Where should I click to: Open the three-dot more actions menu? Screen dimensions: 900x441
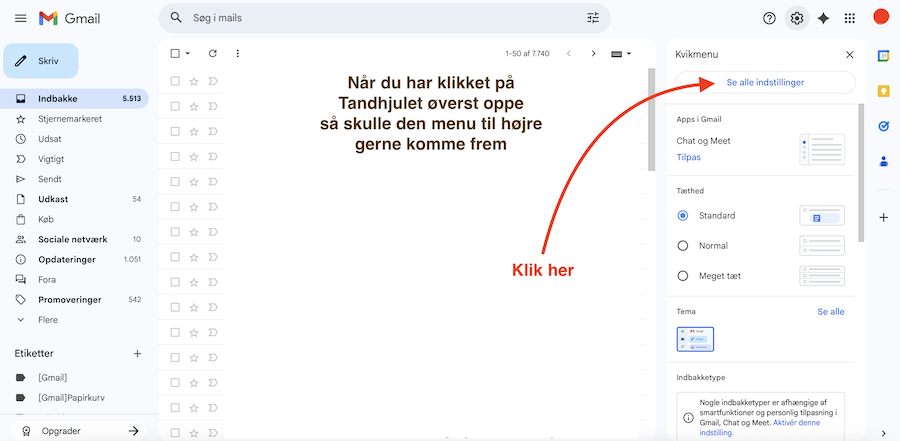coord(238,53)
